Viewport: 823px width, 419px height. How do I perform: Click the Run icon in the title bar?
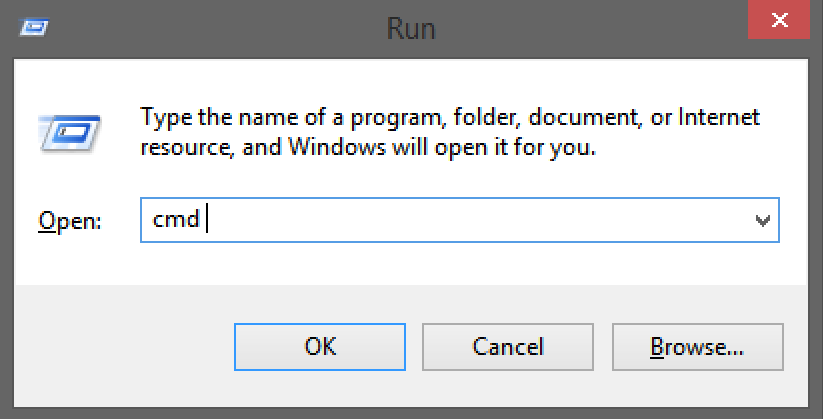pos(34,27)
